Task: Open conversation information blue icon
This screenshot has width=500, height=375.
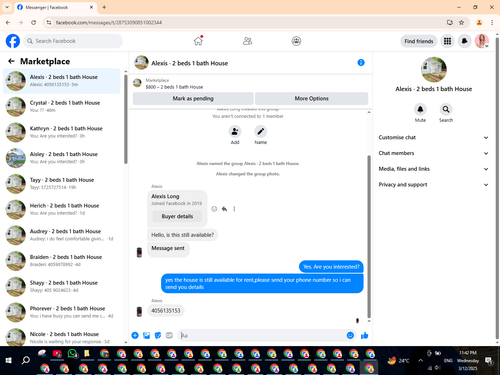Action: coord(361,63)
